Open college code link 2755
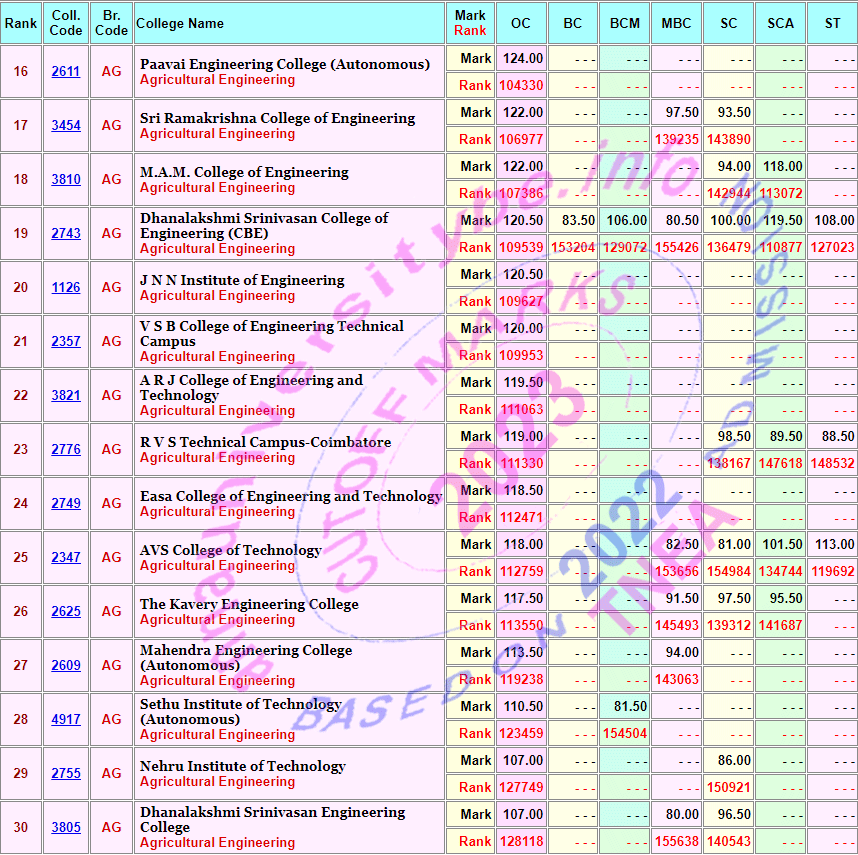858x855 pixels. pos(66,774)
